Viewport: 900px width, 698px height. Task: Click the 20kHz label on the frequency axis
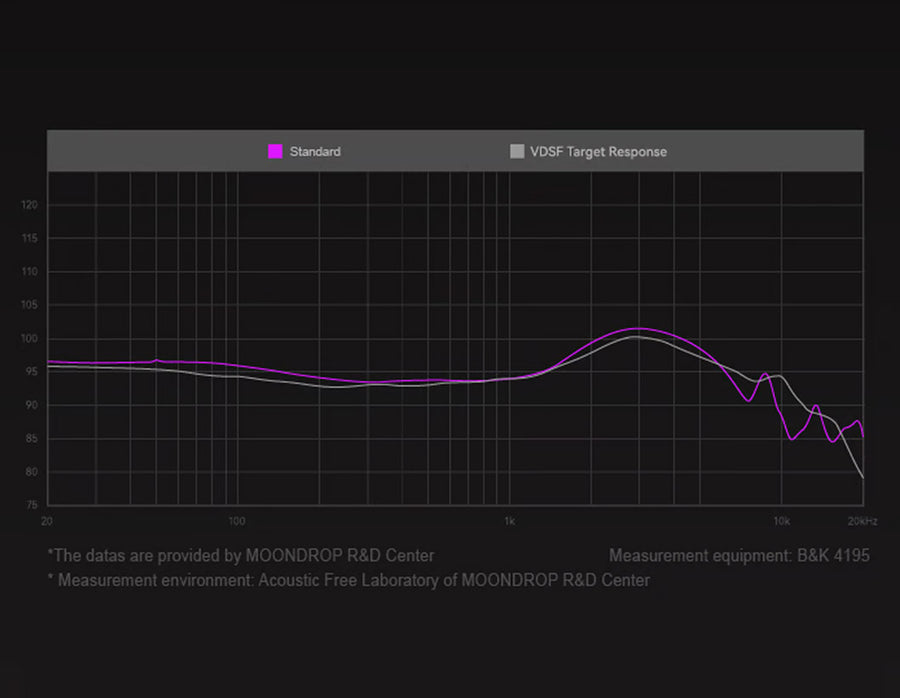863,522
